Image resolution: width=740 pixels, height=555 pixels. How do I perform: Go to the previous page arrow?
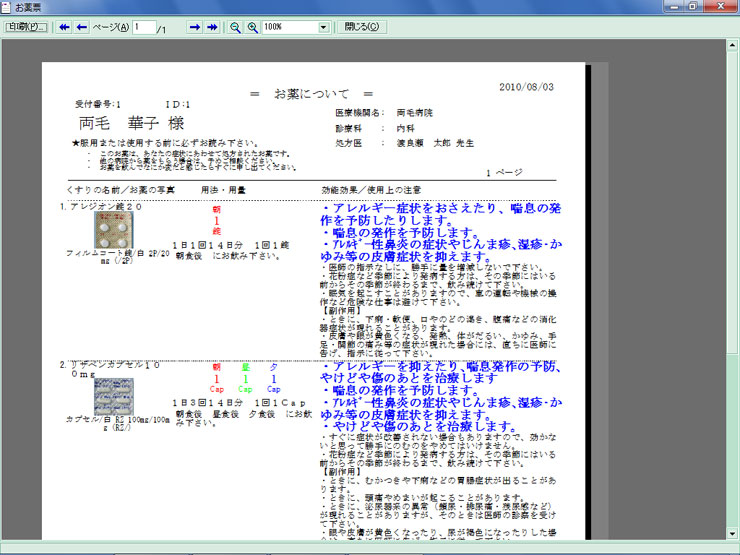[x=82, y=27]
